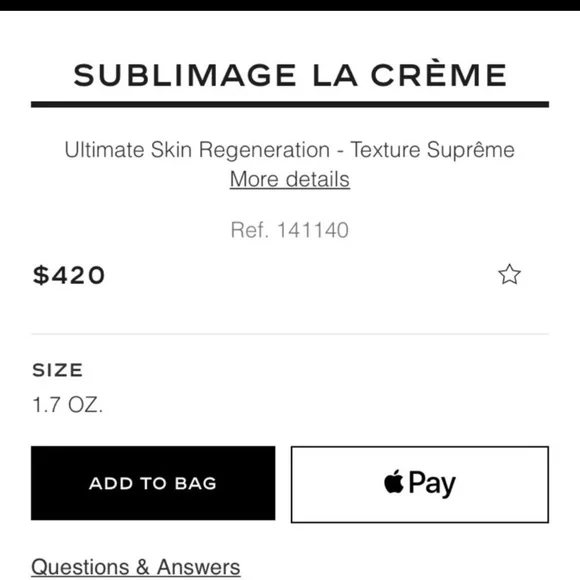
Task: Add the product to wishlist with star icon
Action: coord(509,274)
